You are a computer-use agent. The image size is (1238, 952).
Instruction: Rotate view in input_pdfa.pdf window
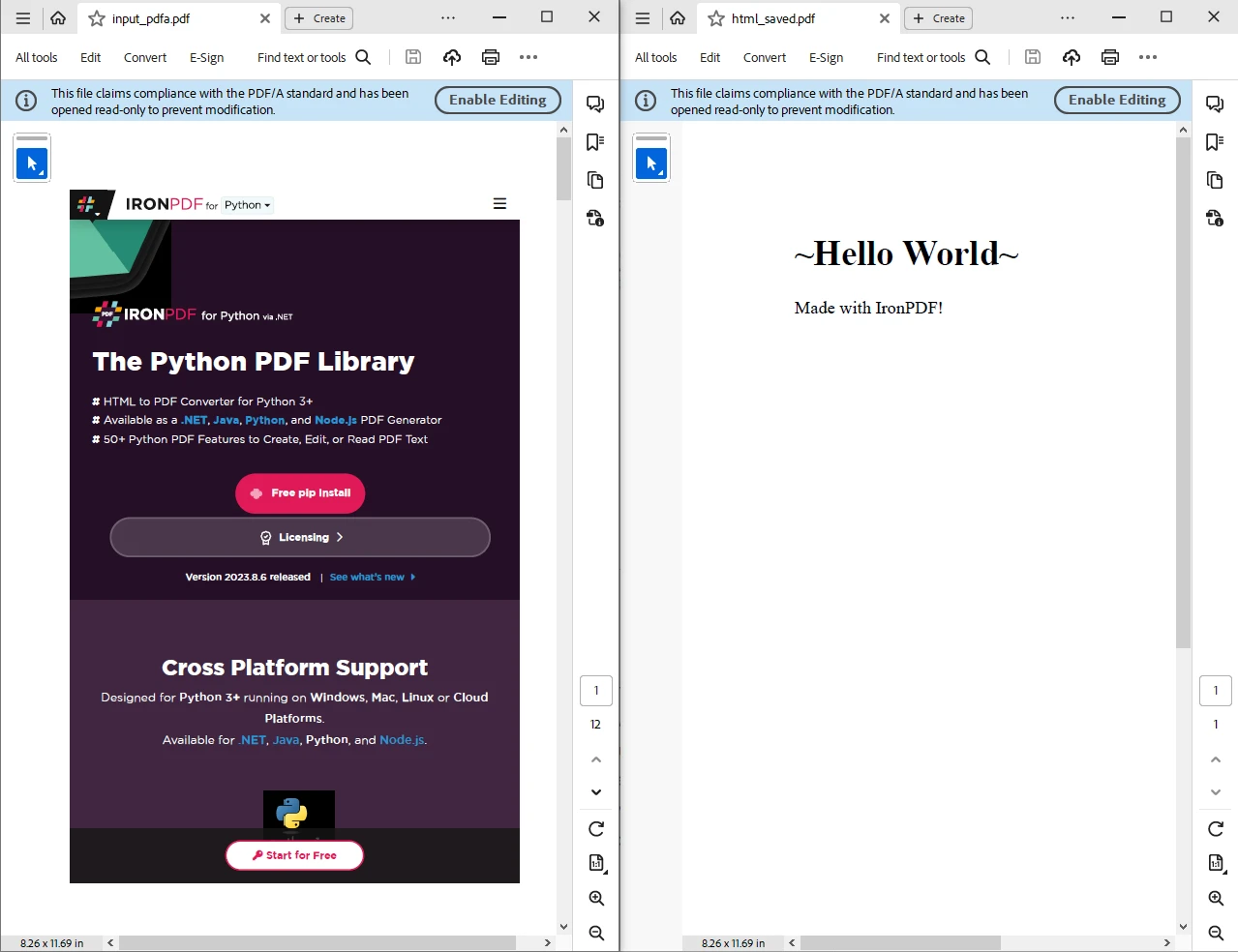click(596, 828)
